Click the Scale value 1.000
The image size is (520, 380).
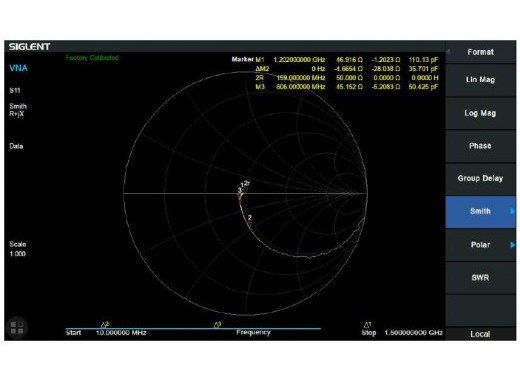[x=17, y=254]
